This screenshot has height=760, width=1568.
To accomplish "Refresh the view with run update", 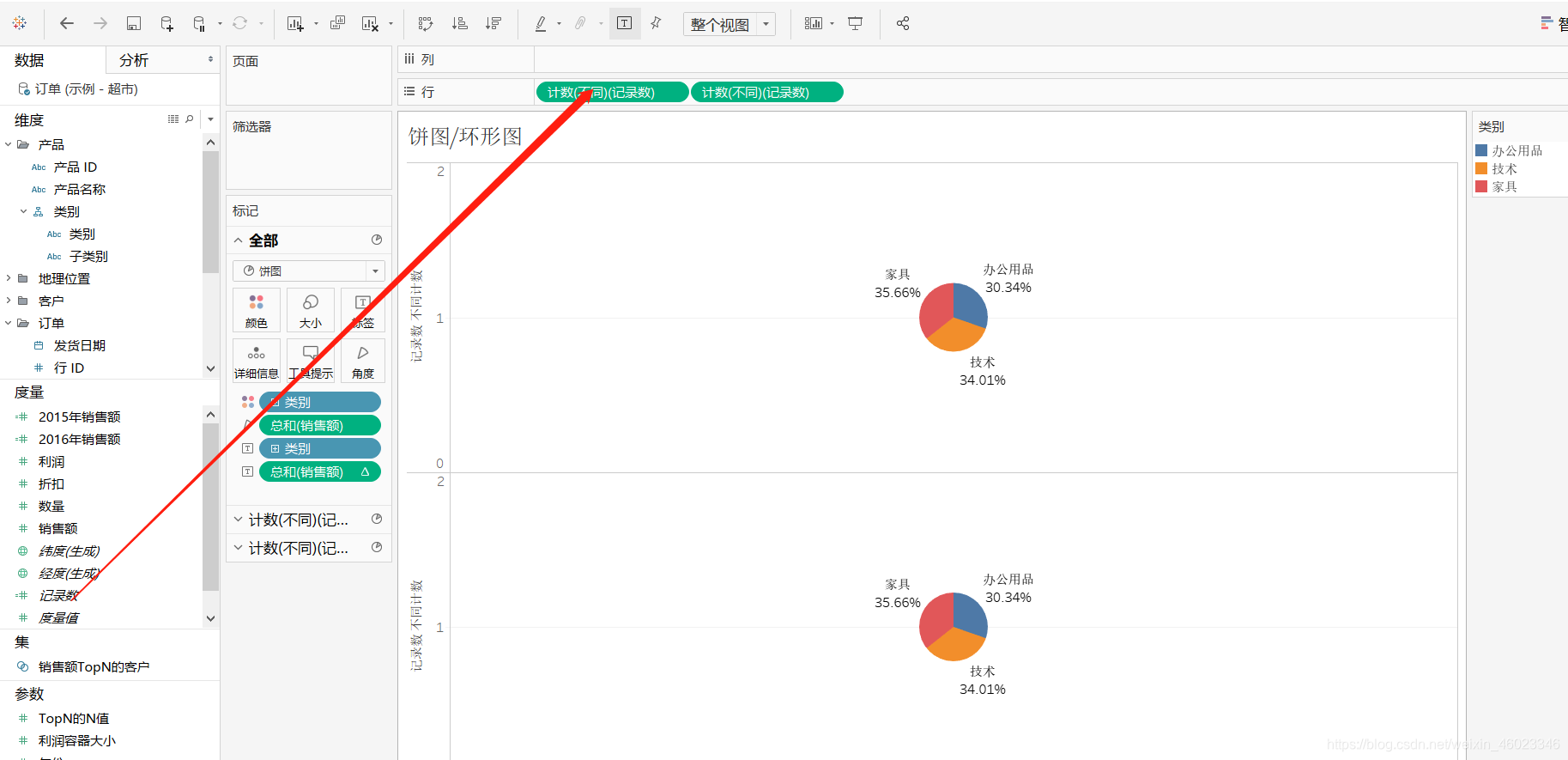I will [240, 23].
